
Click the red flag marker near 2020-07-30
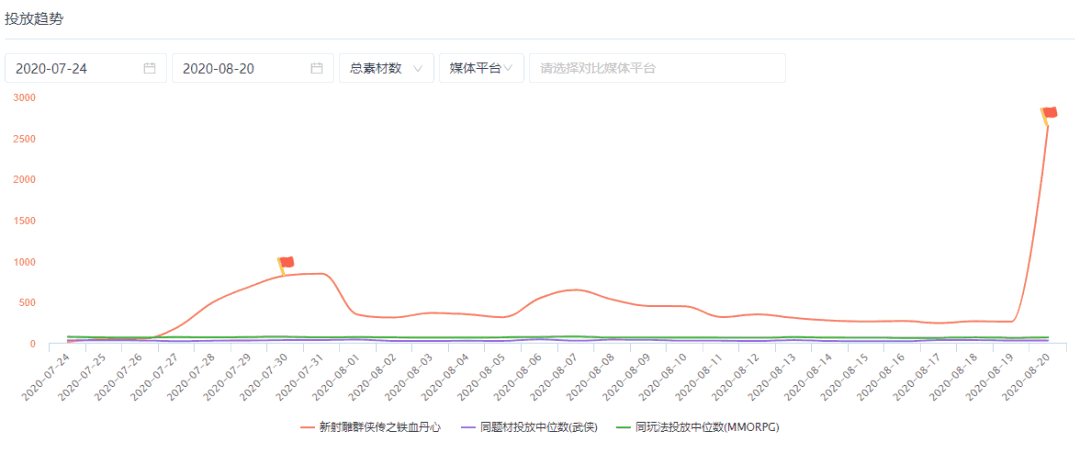(285, 264)
